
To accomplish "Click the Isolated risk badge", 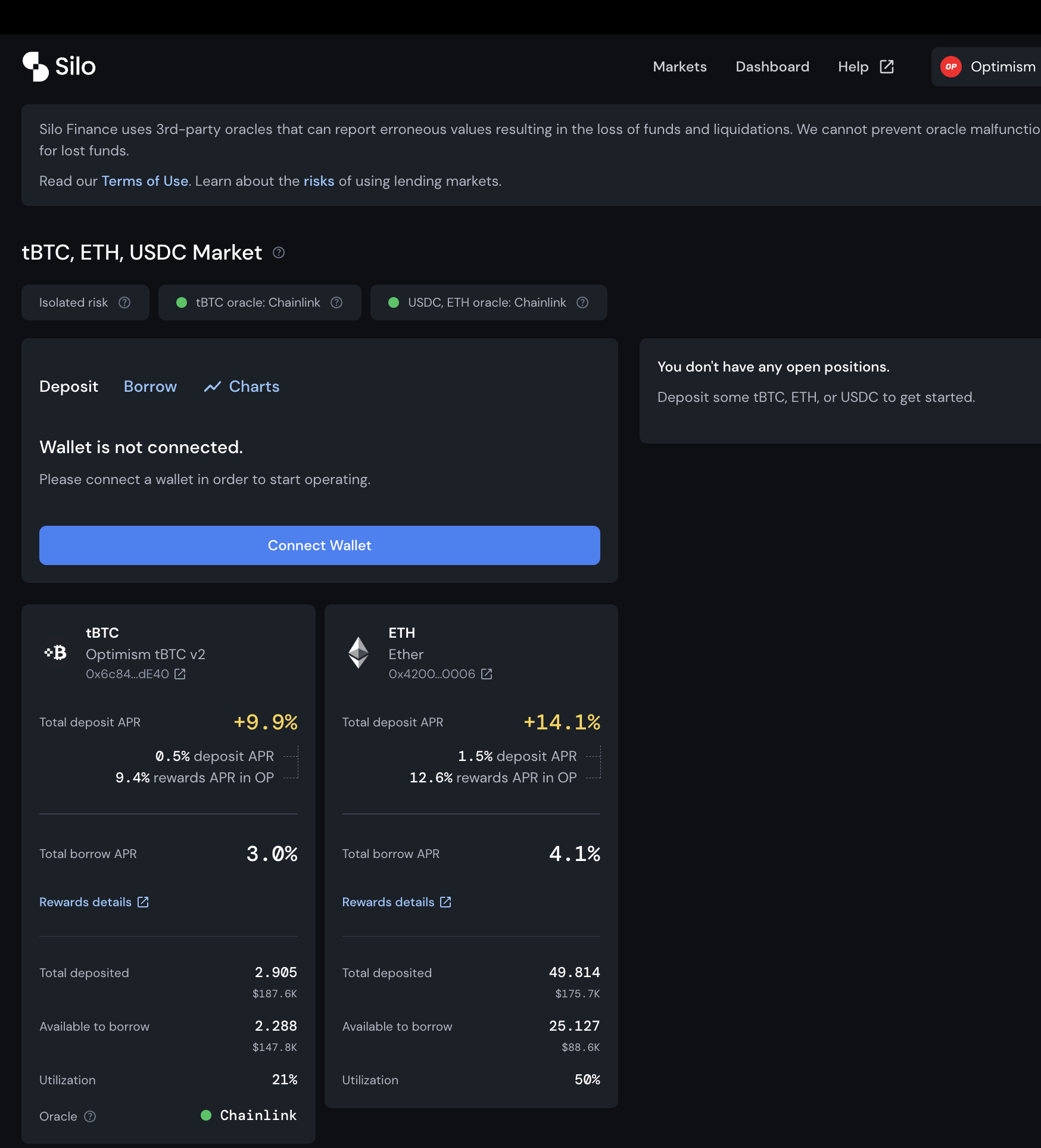I will click(x=85, y=302).
